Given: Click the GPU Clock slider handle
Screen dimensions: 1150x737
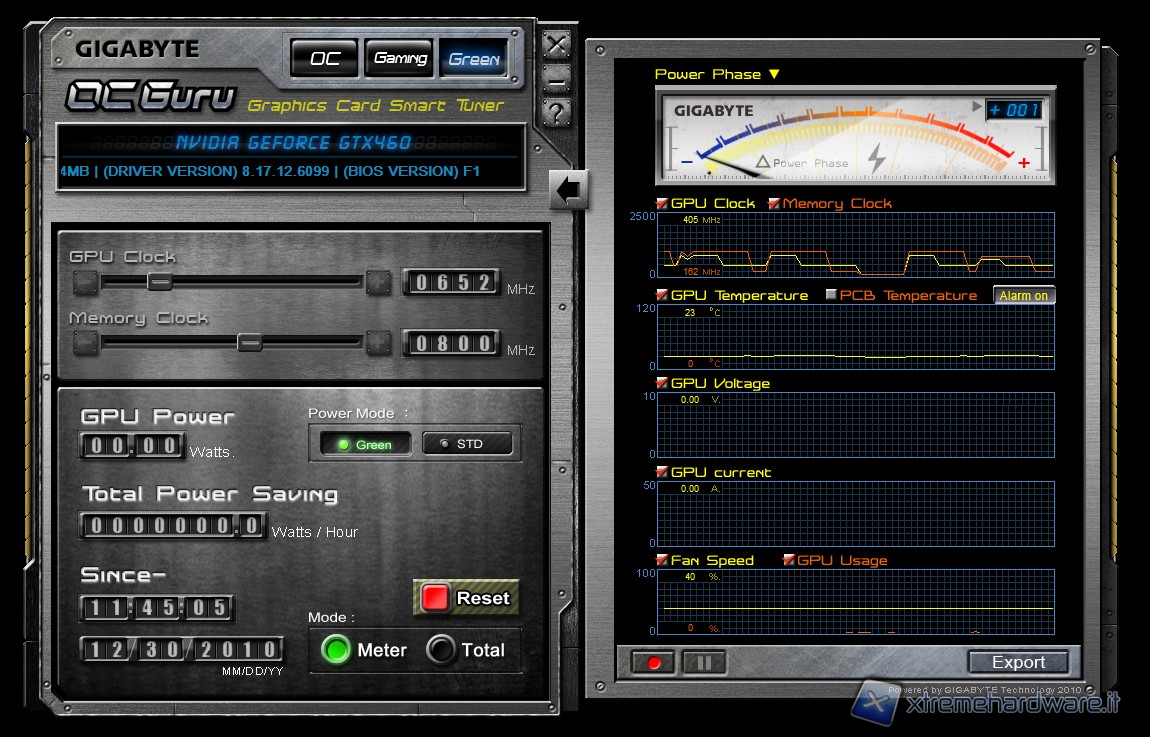Looking at the screenshot, I should pos(160,282).
